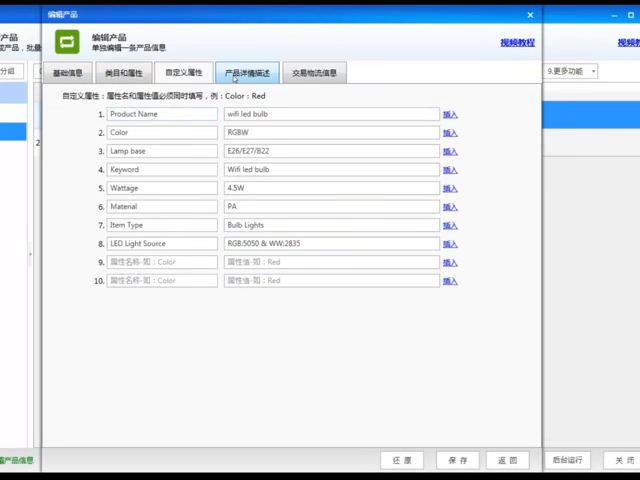Select the 自定义属性 tab
640x480 pixels.
pyautogui.click(x=184, y=72)
